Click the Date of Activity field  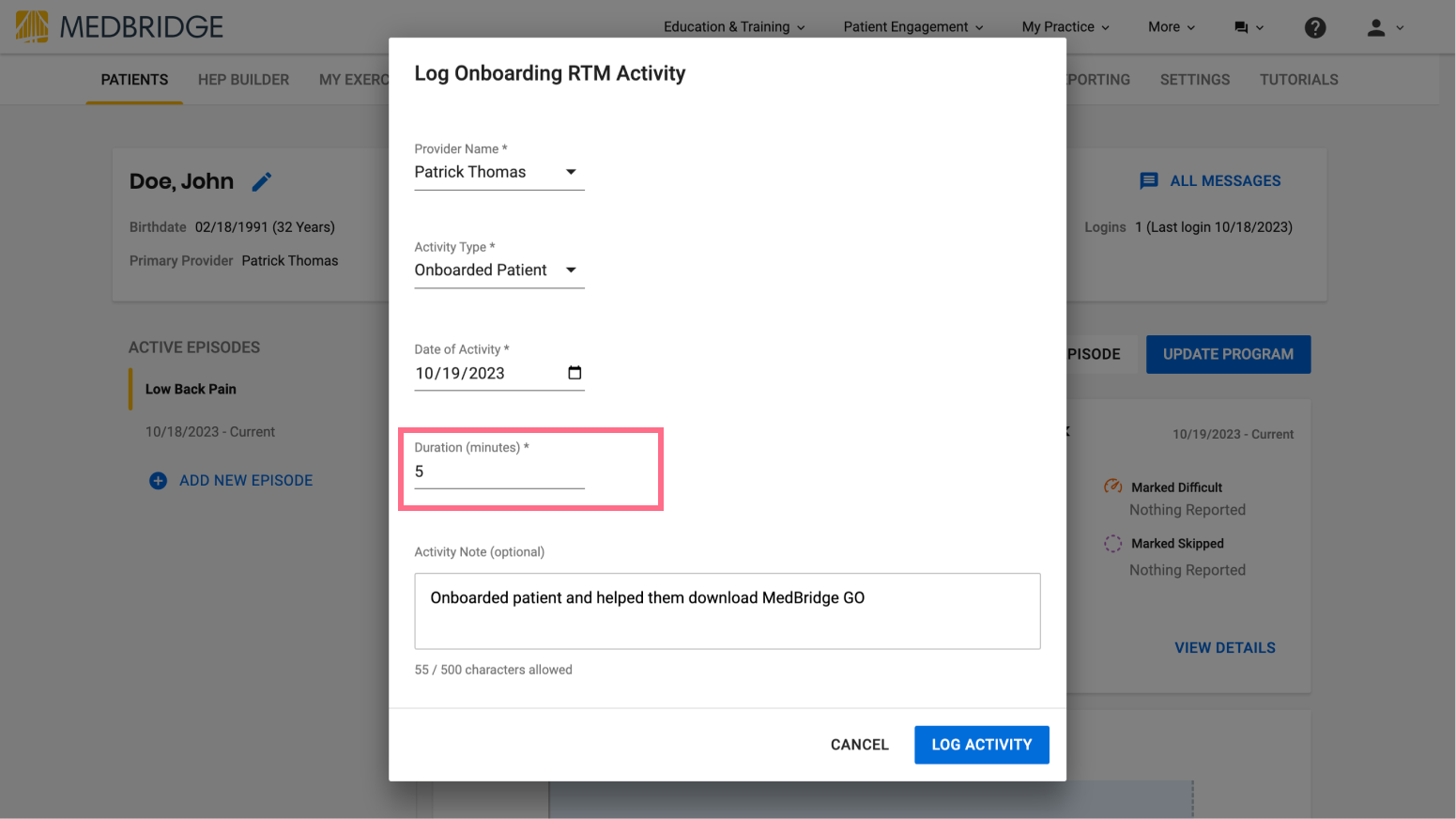(x=499, y=373)
